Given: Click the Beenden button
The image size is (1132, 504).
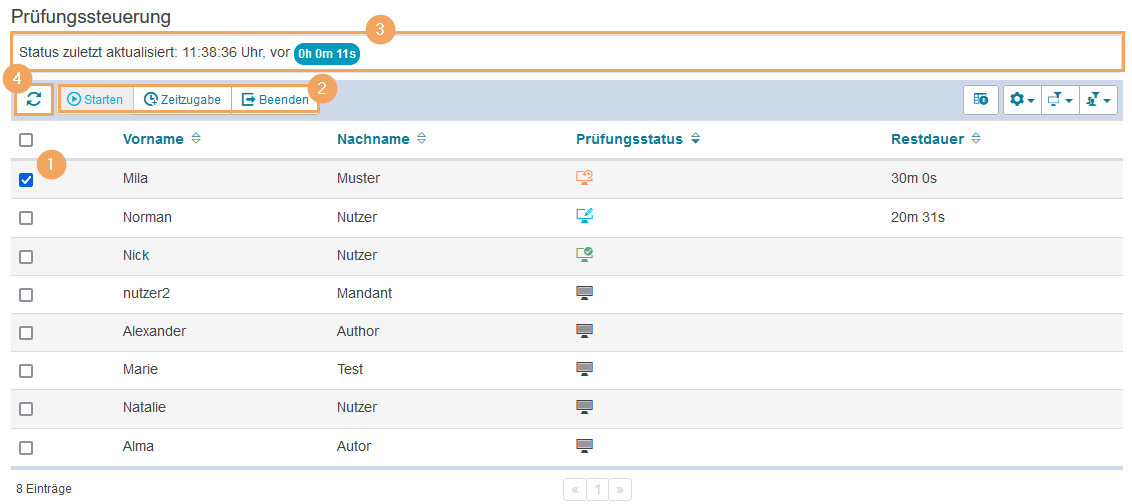Looking at the screenshot, I should click(274, 100).
